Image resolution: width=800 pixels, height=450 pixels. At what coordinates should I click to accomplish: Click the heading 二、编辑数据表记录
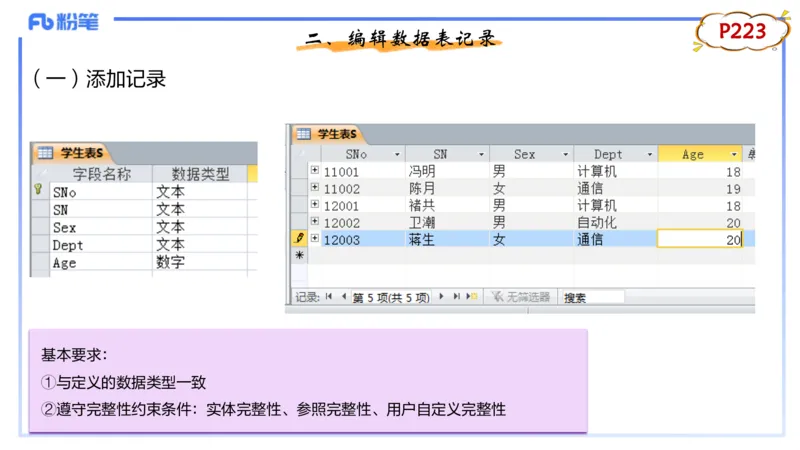point(400,39)
